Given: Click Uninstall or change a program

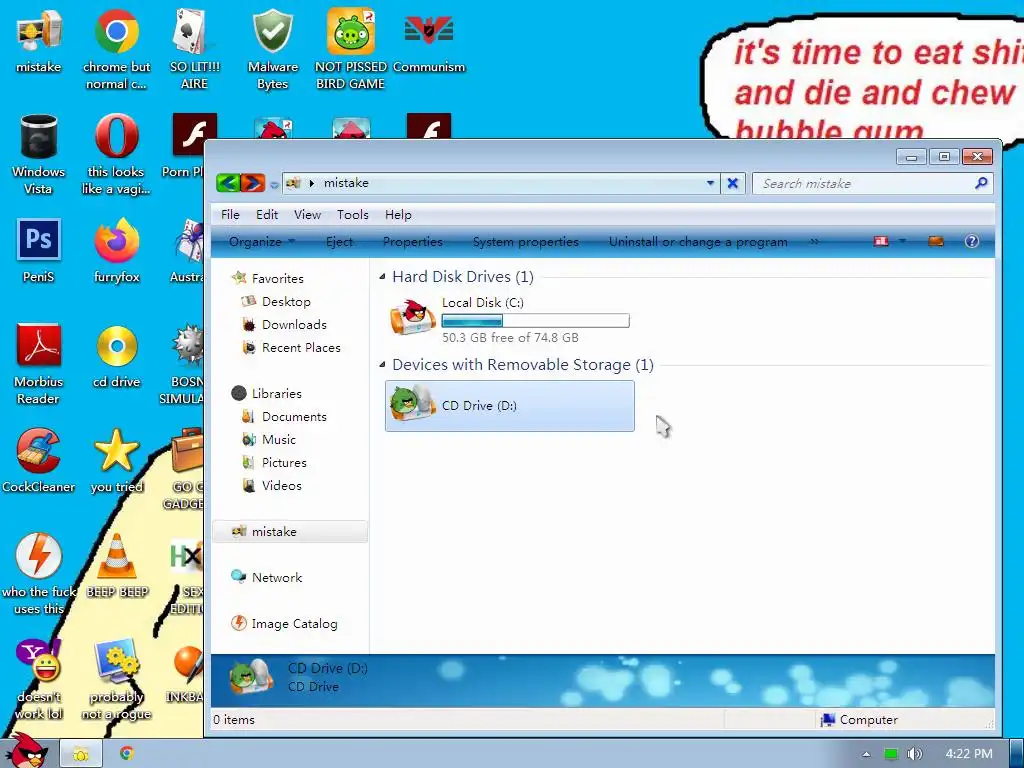Looking at the screenshot, I should (698, 242).
